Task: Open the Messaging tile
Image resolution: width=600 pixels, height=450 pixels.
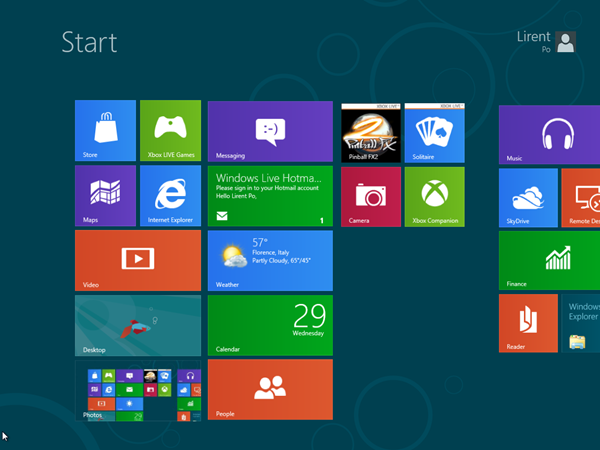Action: click(270, 131)
